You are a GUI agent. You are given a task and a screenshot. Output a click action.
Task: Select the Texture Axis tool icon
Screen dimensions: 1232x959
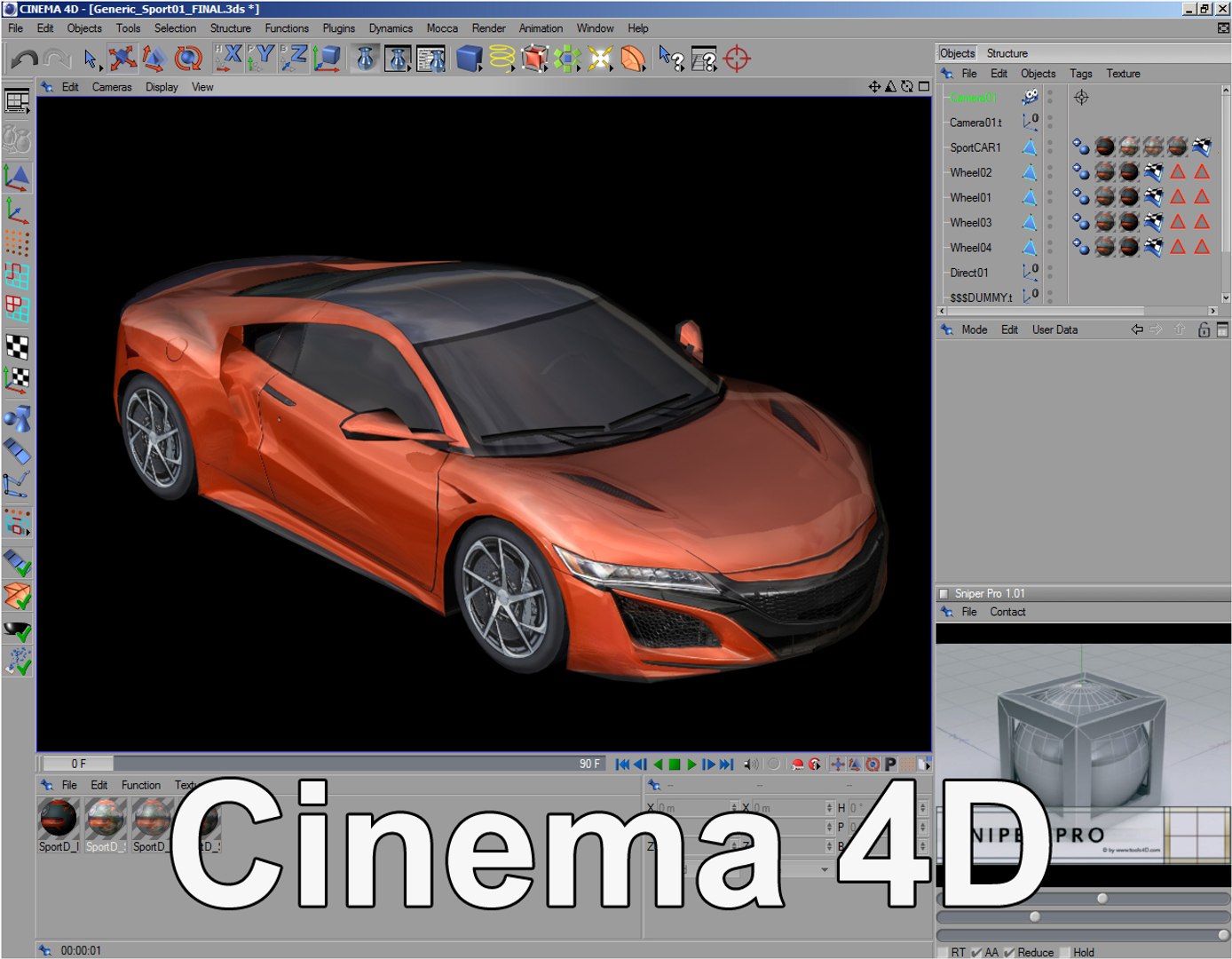(x=17, y=380)
